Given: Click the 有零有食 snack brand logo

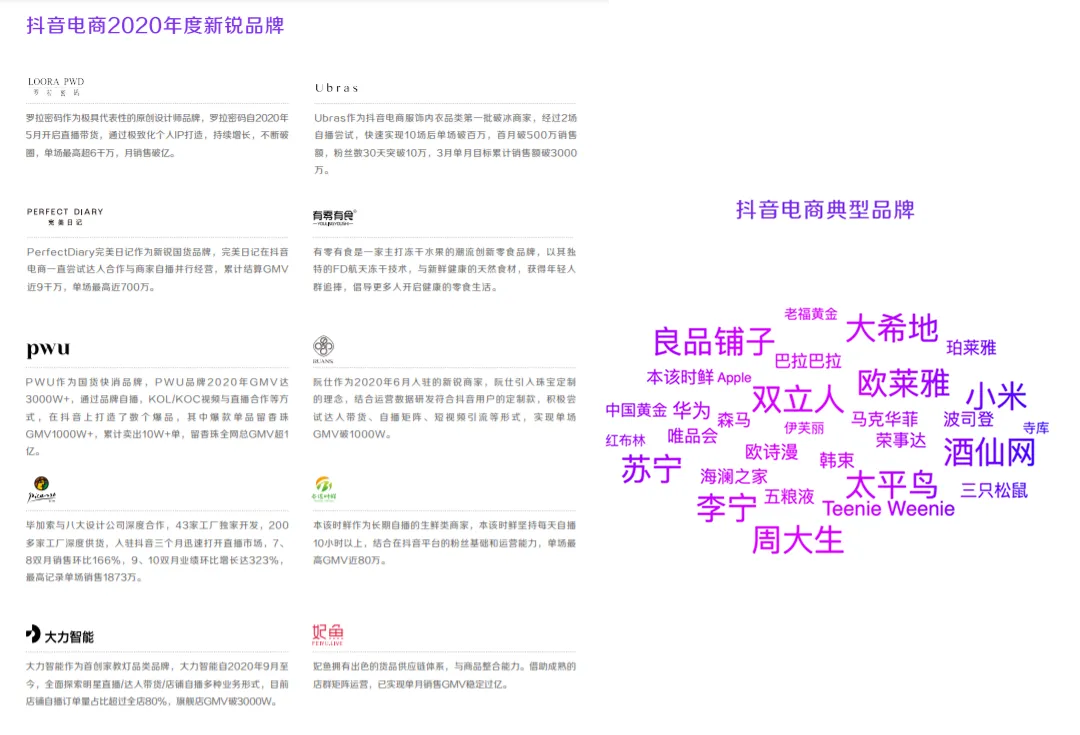Looking at the screenshot, I should pyautogui.click(x=334, y=217).
